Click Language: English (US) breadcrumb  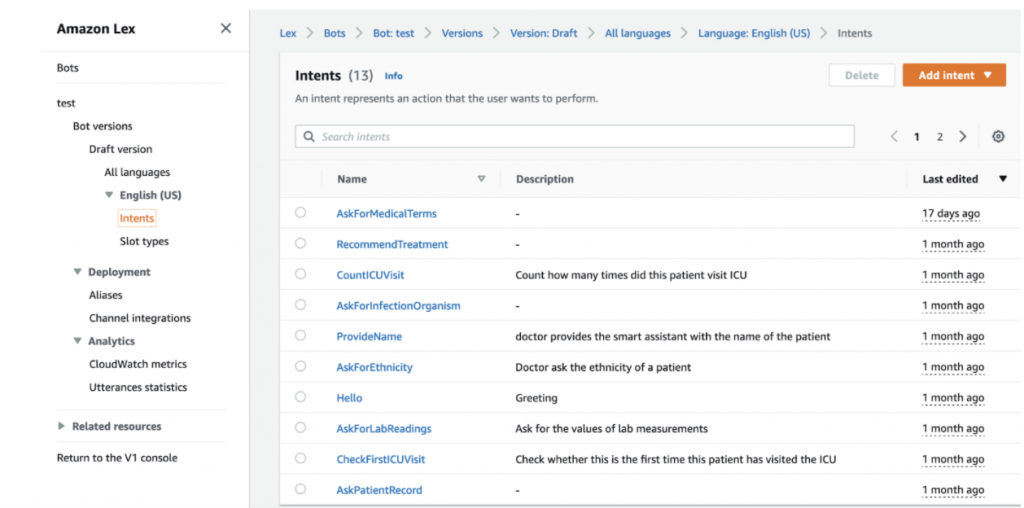754,33
